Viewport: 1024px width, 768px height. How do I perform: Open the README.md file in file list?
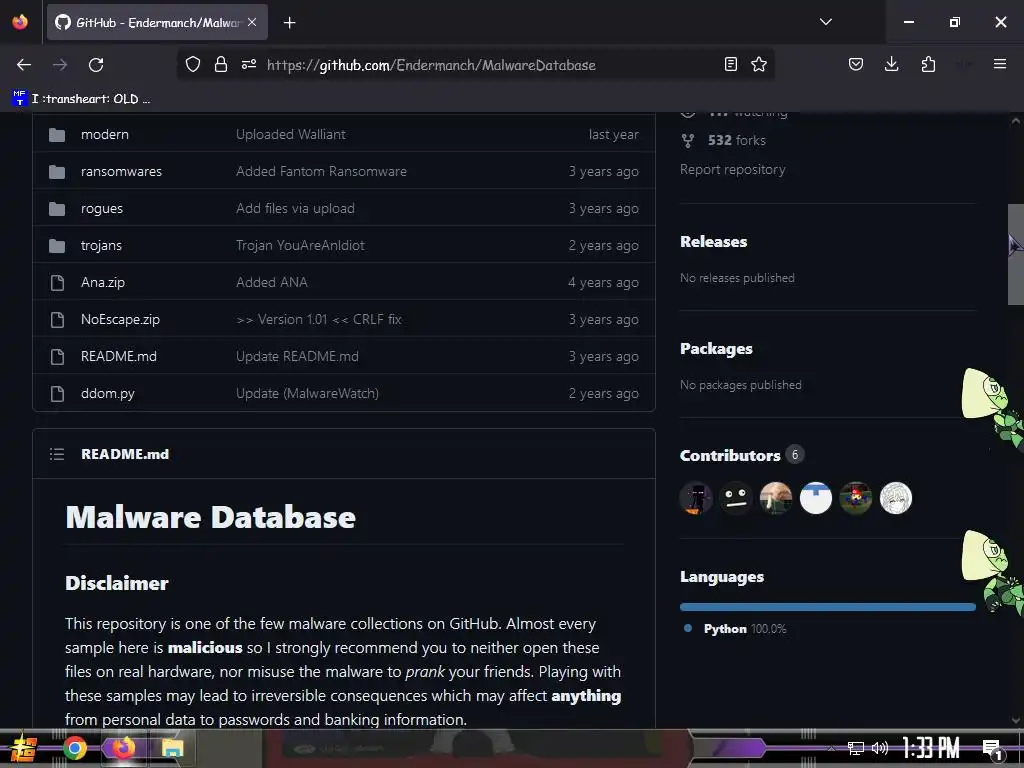(x=119, y=357)
